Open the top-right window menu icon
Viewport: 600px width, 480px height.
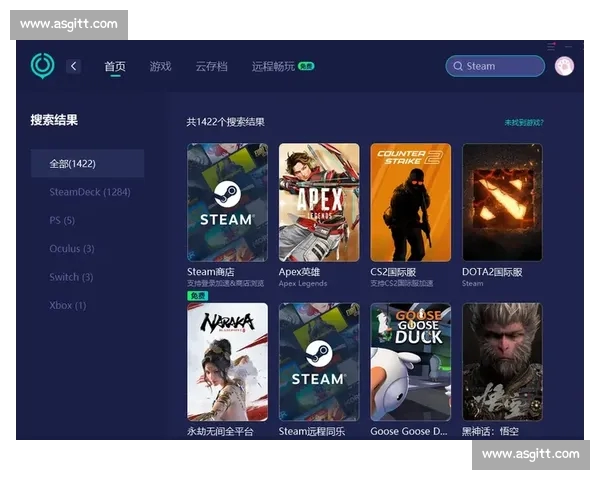click(551, 46)
